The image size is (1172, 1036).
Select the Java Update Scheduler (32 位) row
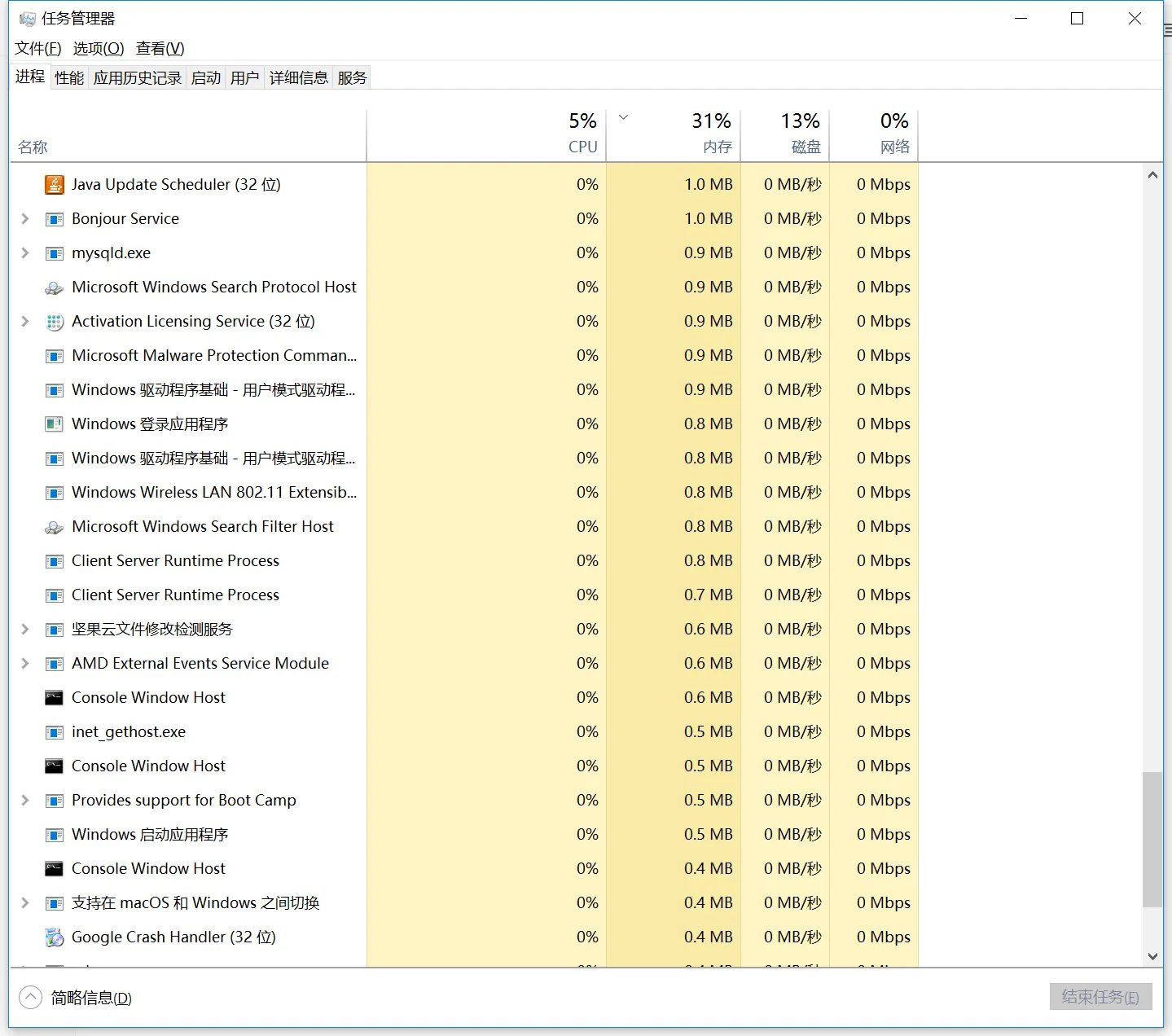pos(464,185)
